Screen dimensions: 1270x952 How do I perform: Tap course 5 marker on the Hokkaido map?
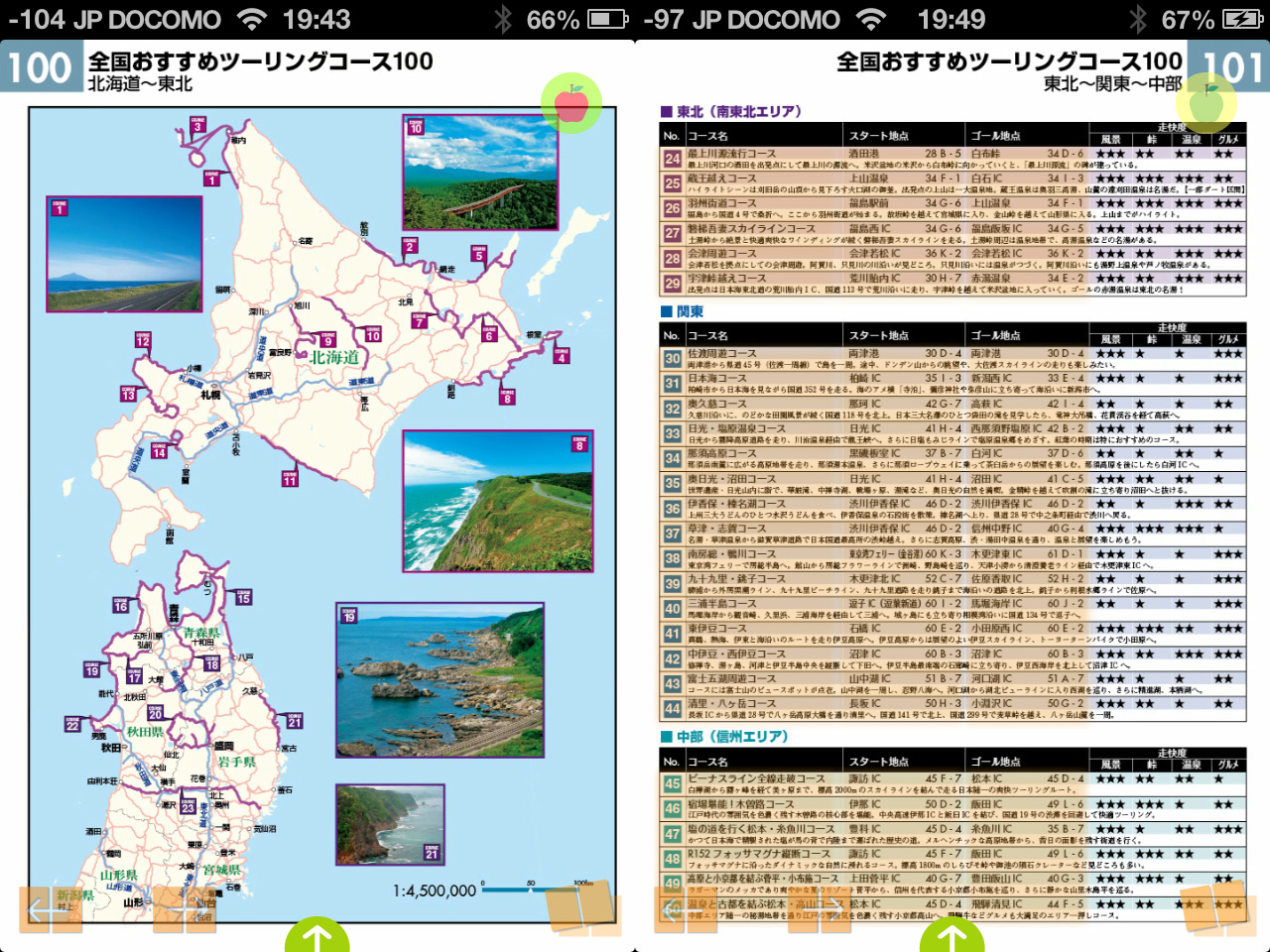[x=479, y=254]
